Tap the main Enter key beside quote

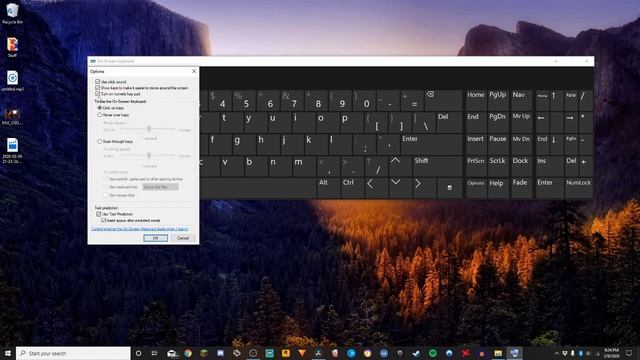point(431,144)
